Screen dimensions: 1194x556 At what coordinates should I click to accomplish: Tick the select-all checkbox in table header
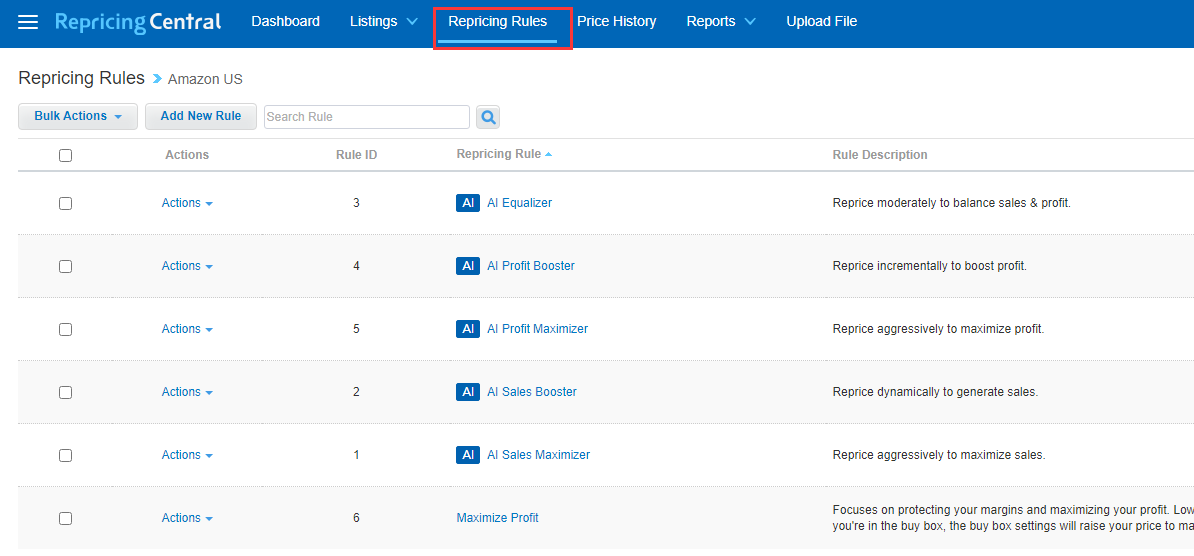(x=65, y=155)
